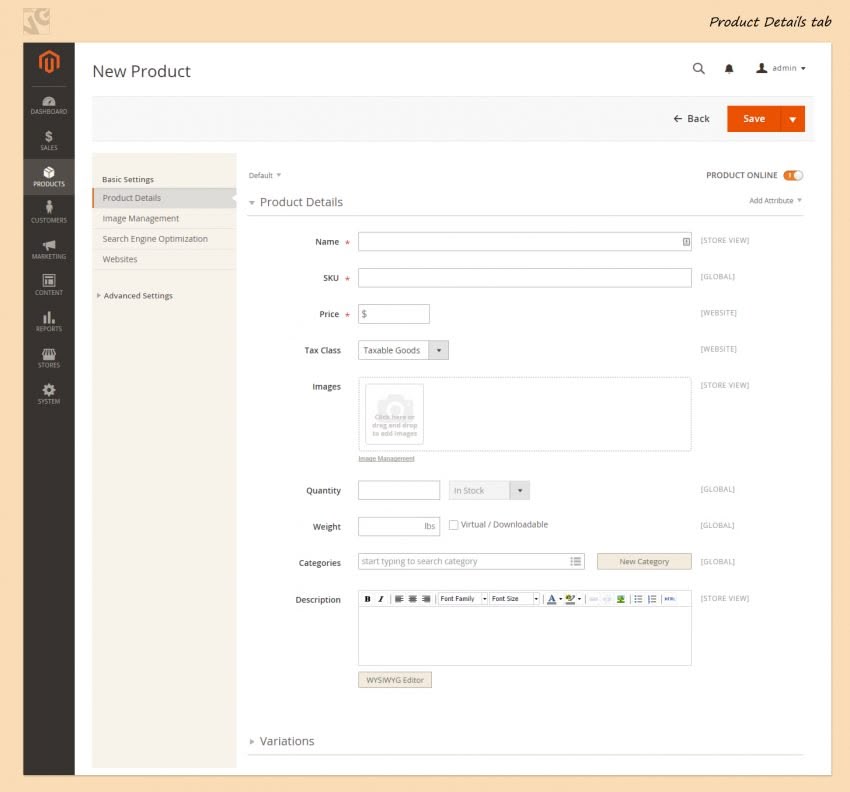Viewport: 850px width, 792px height.
Task: Expand Advanced Settings
Action: point(135,295)
